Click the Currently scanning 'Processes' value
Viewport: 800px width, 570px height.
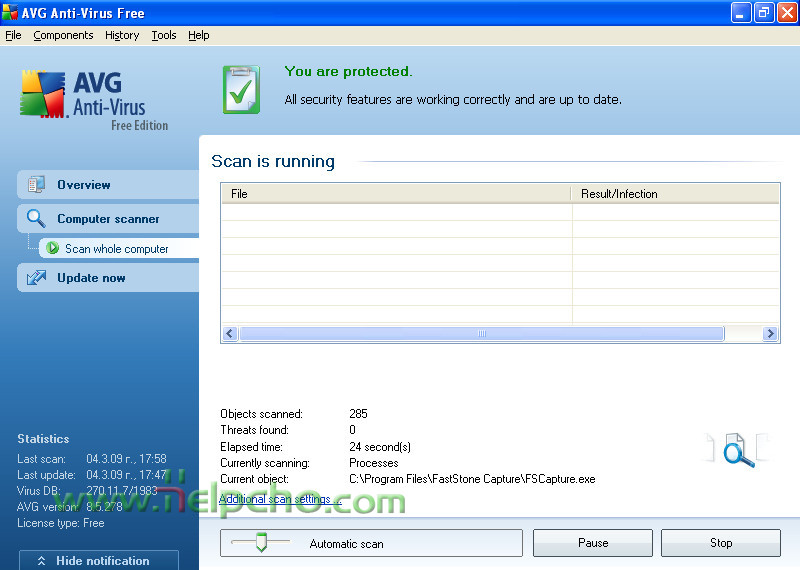point(373,463)
